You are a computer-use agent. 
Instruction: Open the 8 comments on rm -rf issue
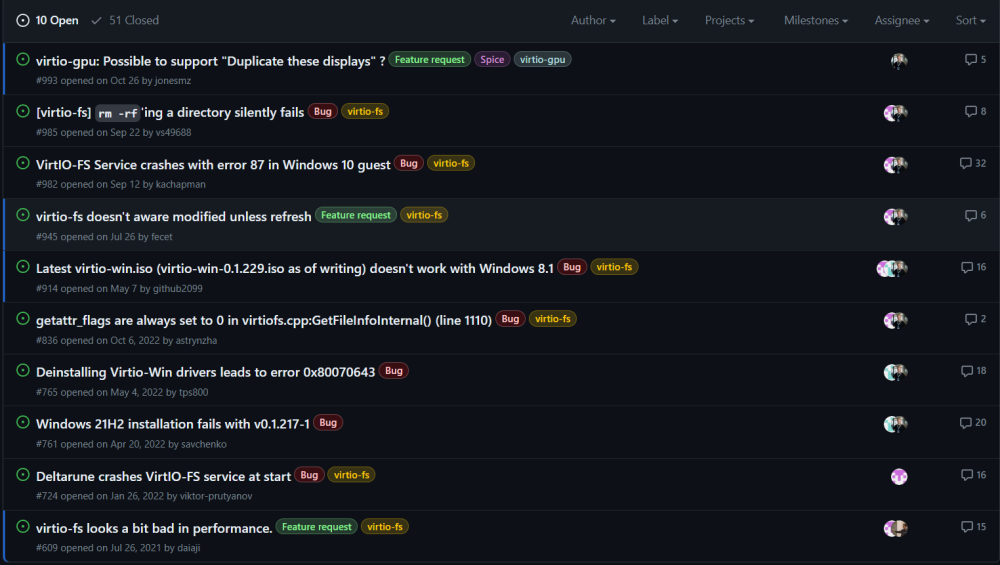point(975,111)
